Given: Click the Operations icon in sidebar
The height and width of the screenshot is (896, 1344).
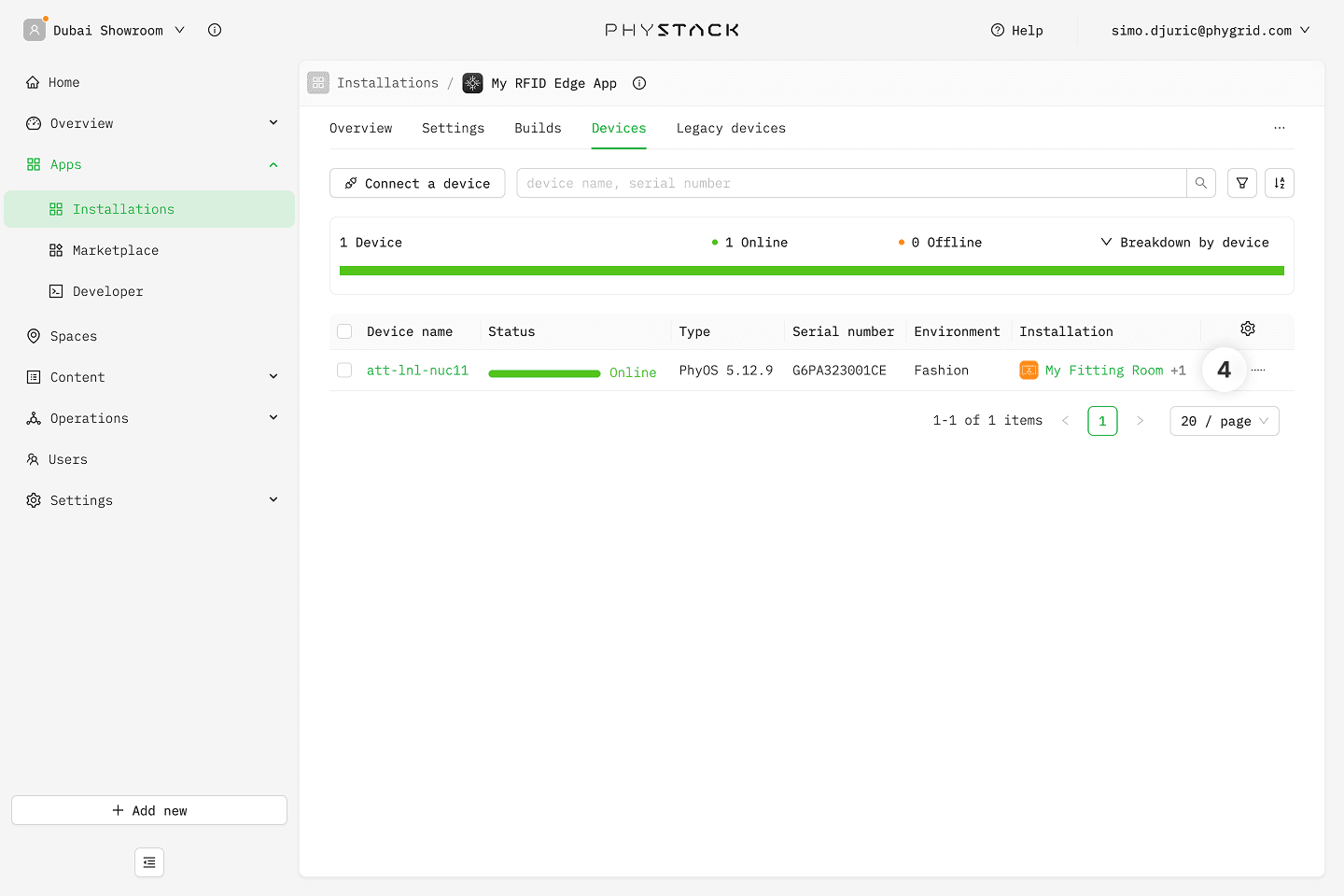Looking at the screenshot, I should point(34,418).
